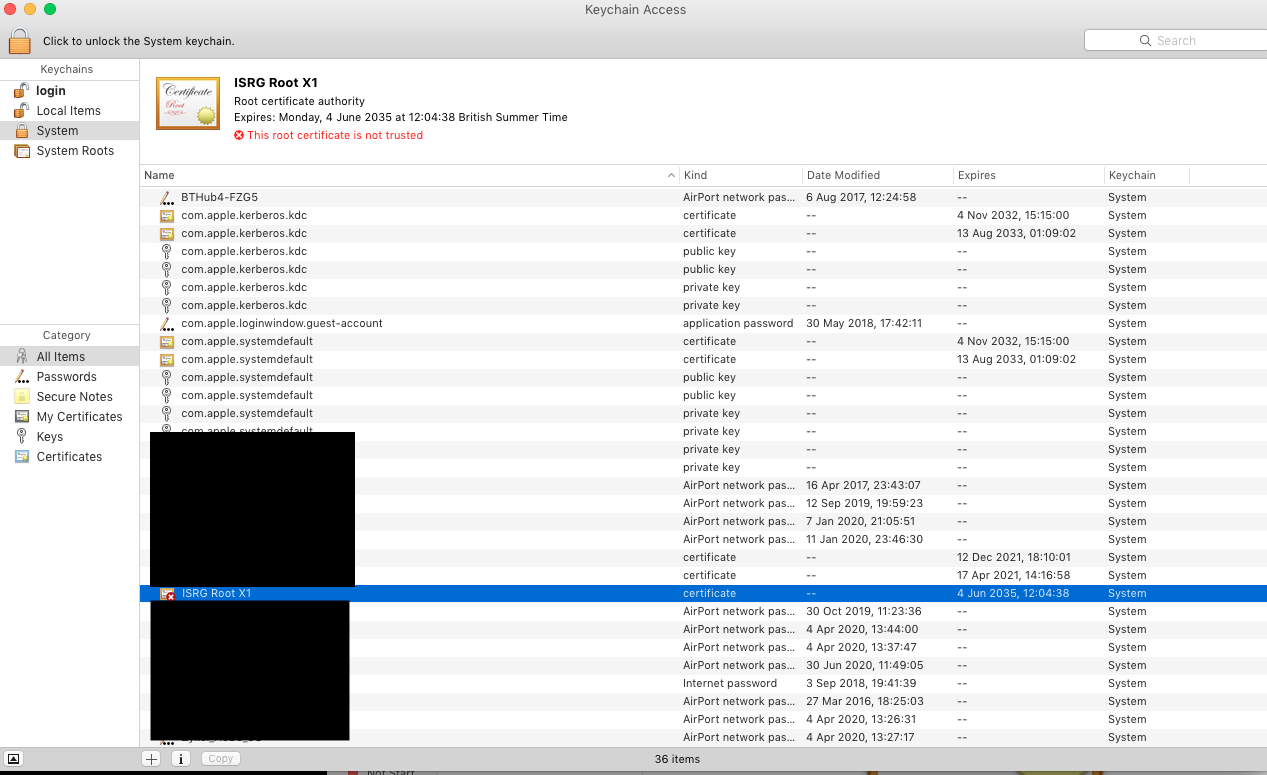Reverse sort order using the Name column arrow
Screen dimensions: 1267x775
[x=671, y=176]
